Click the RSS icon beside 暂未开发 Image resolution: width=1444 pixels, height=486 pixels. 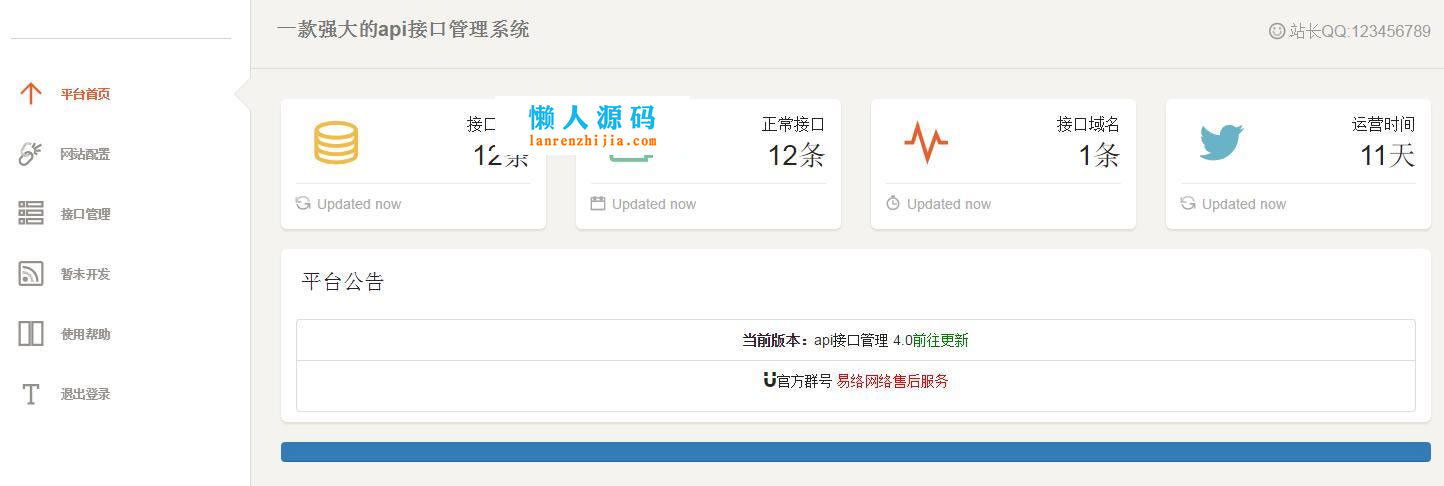(31, 274)
